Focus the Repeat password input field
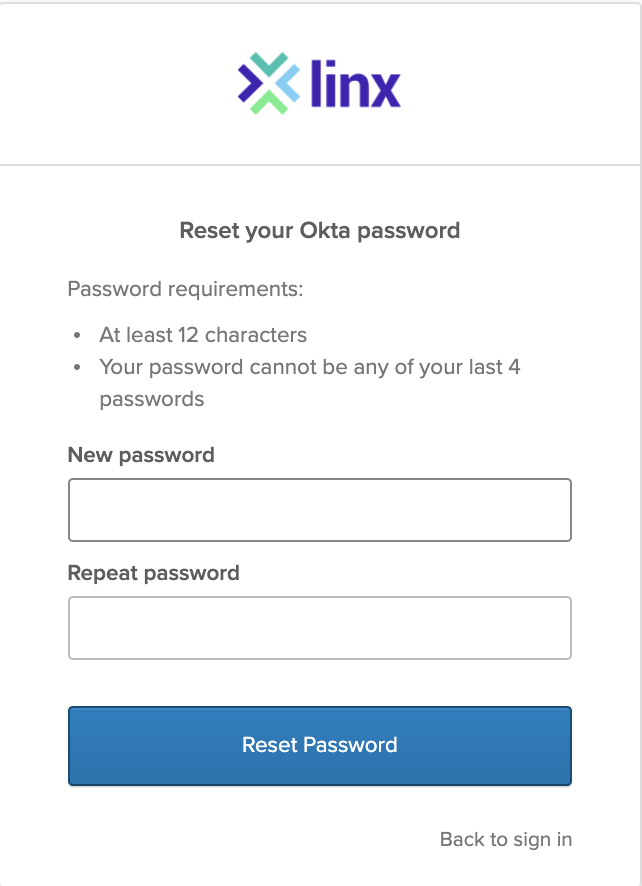642x886 pixels. click(319, 628)
